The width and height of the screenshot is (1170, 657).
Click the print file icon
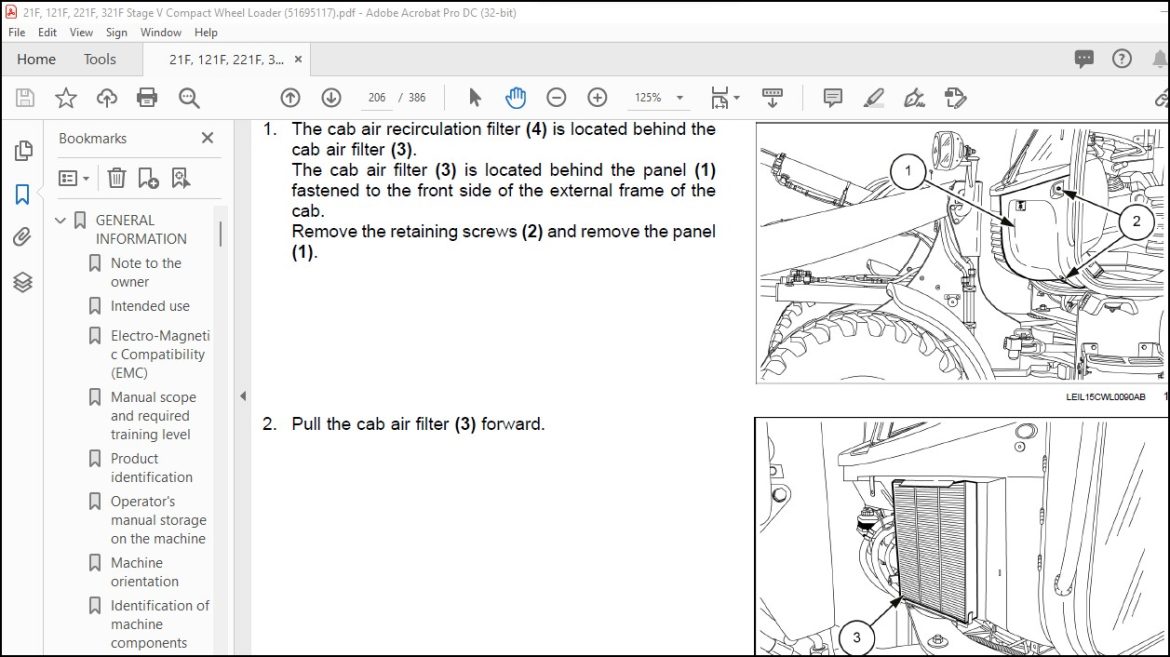(x=147, y=97)
